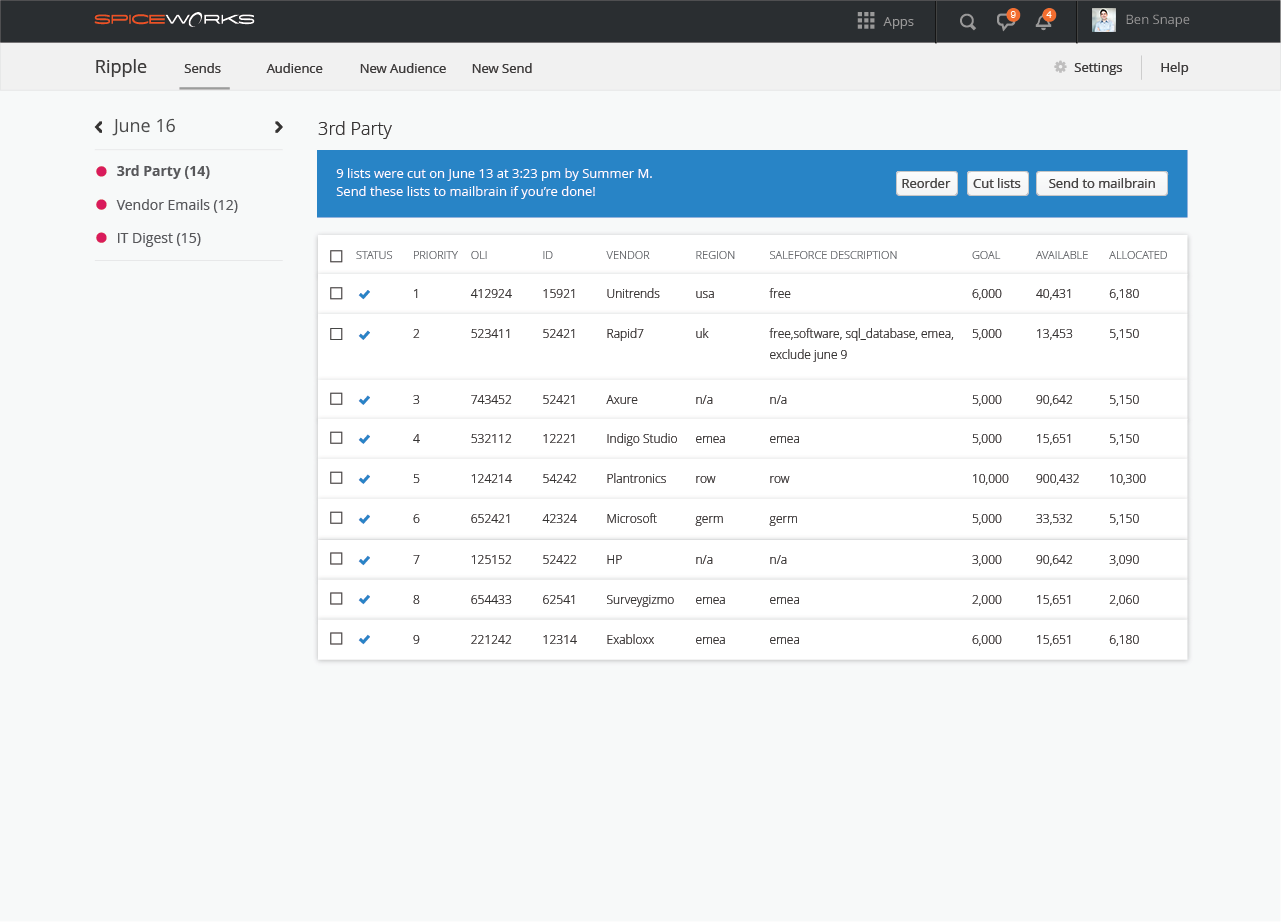Click the Reorder button
Viewport: 1281px width, 922px height.
pos(927,183)
